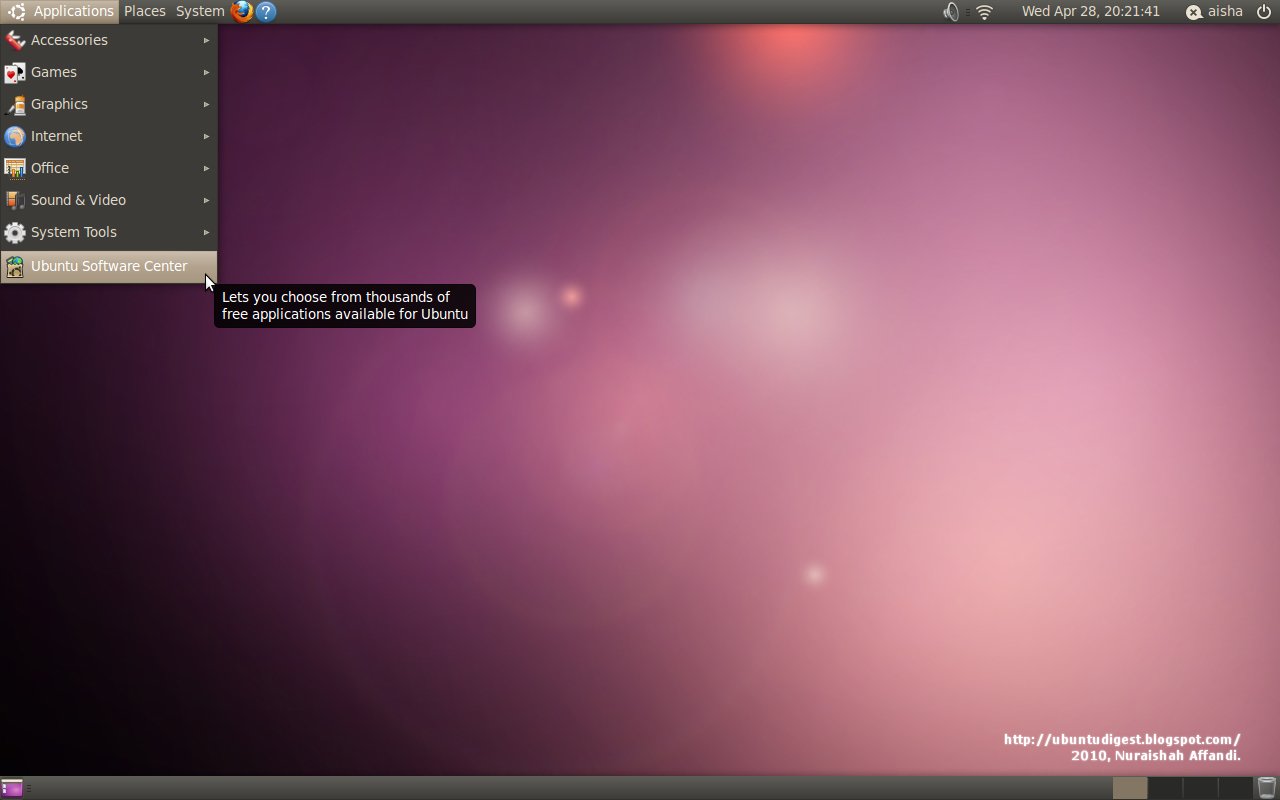Open the Help icon on the top panel
This screenshot has width=1280, height=800.
265,11
